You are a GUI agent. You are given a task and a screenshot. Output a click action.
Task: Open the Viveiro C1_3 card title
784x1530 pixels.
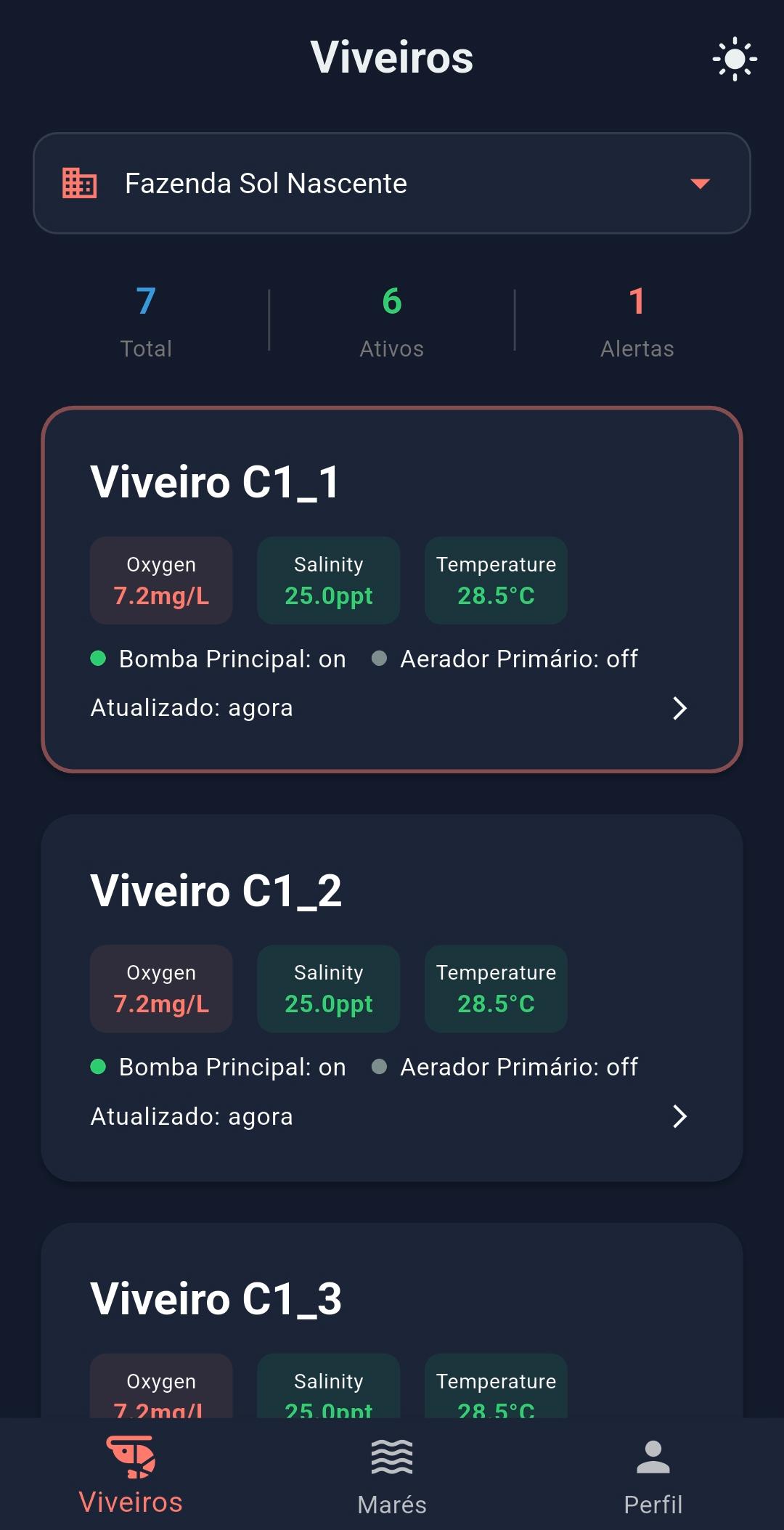216,1299
